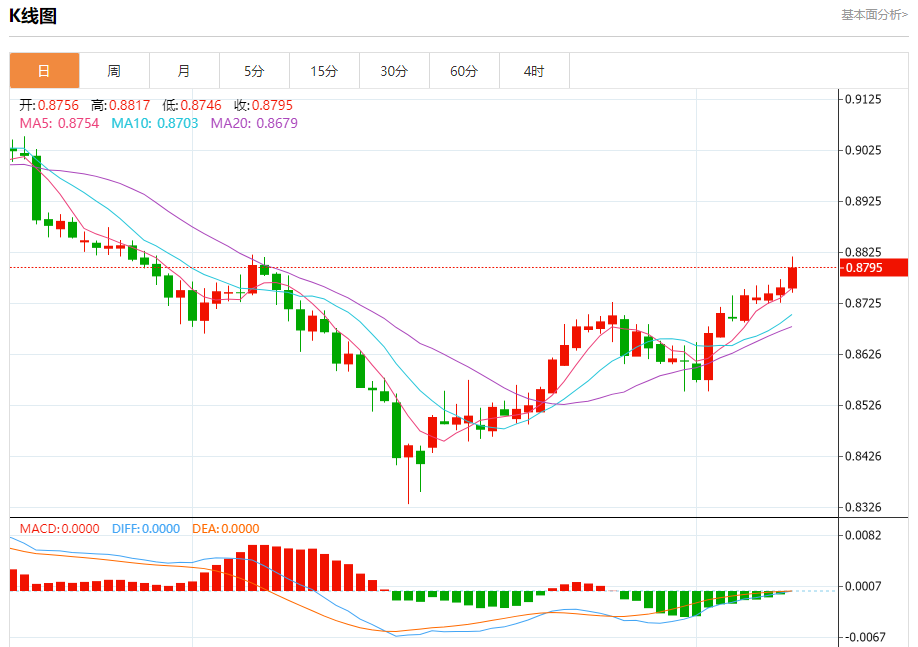Click the 低:0.8746 low price text
This screenshot has height=647, width=918.
[192, 105]
